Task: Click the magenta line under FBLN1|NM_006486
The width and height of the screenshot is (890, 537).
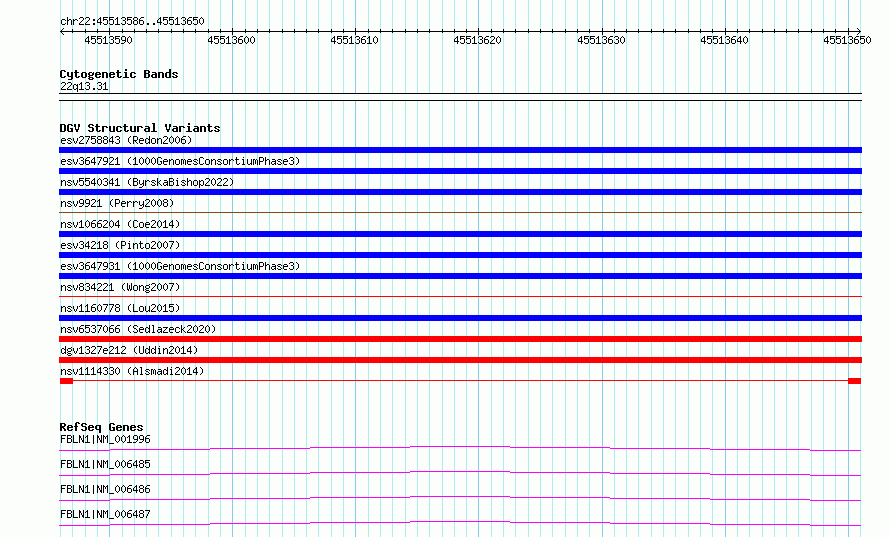Action: [460, 498]
